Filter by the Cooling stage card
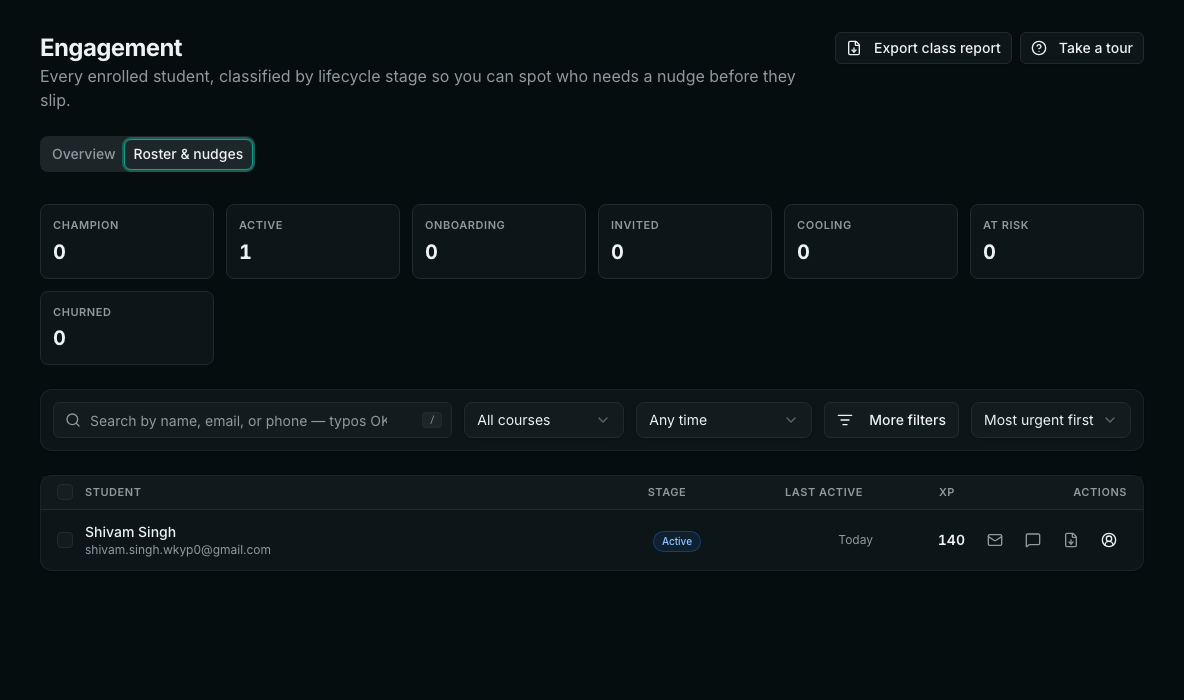This screenshot has width=1184, height=700. [871, 242]
